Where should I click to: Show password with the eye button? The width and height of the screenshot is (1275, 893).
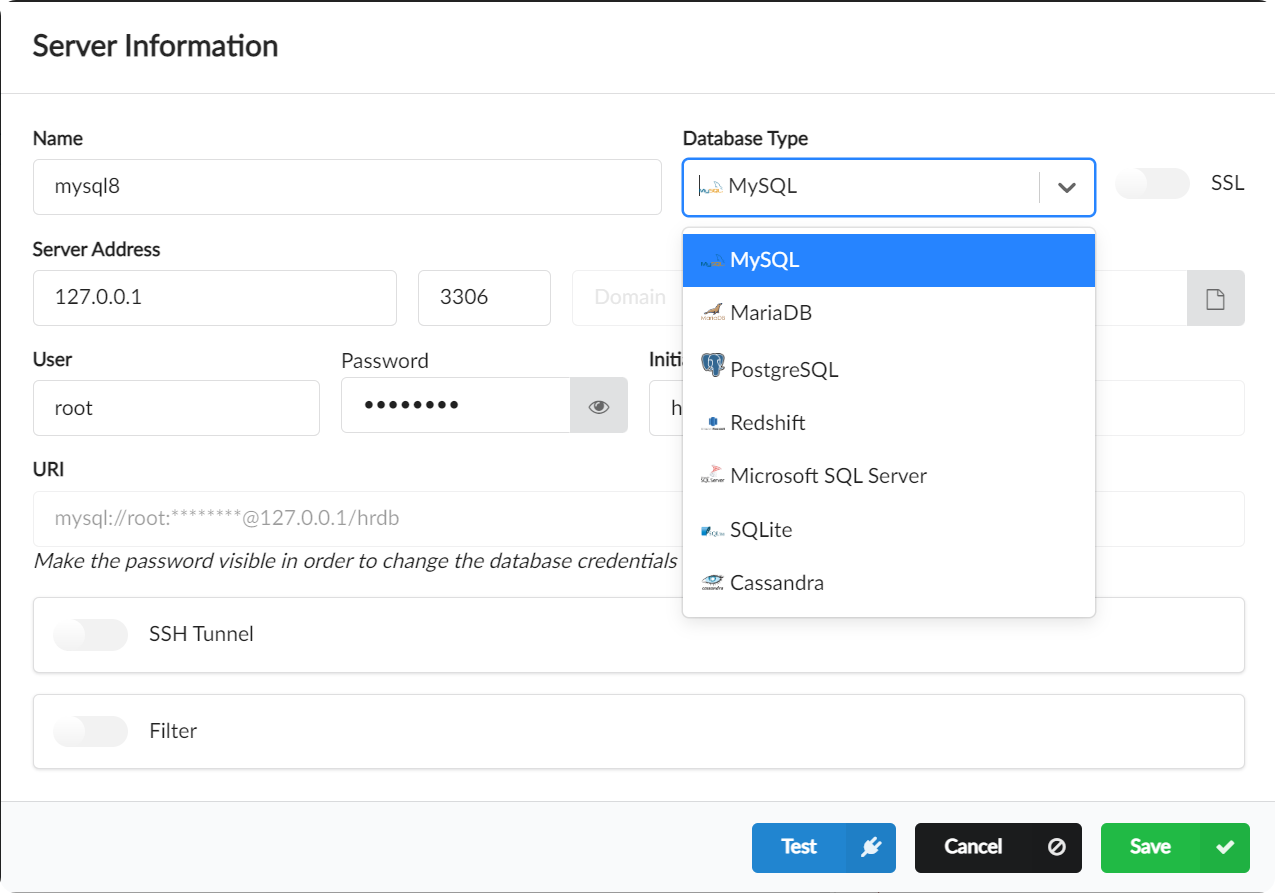[599, 406]
